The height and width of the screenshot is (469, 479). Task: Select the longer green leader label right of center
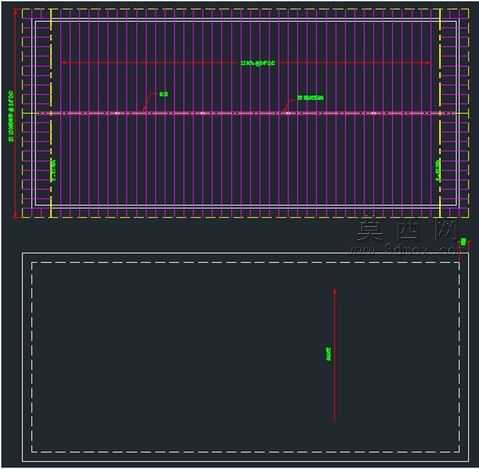tap(310, 98)
